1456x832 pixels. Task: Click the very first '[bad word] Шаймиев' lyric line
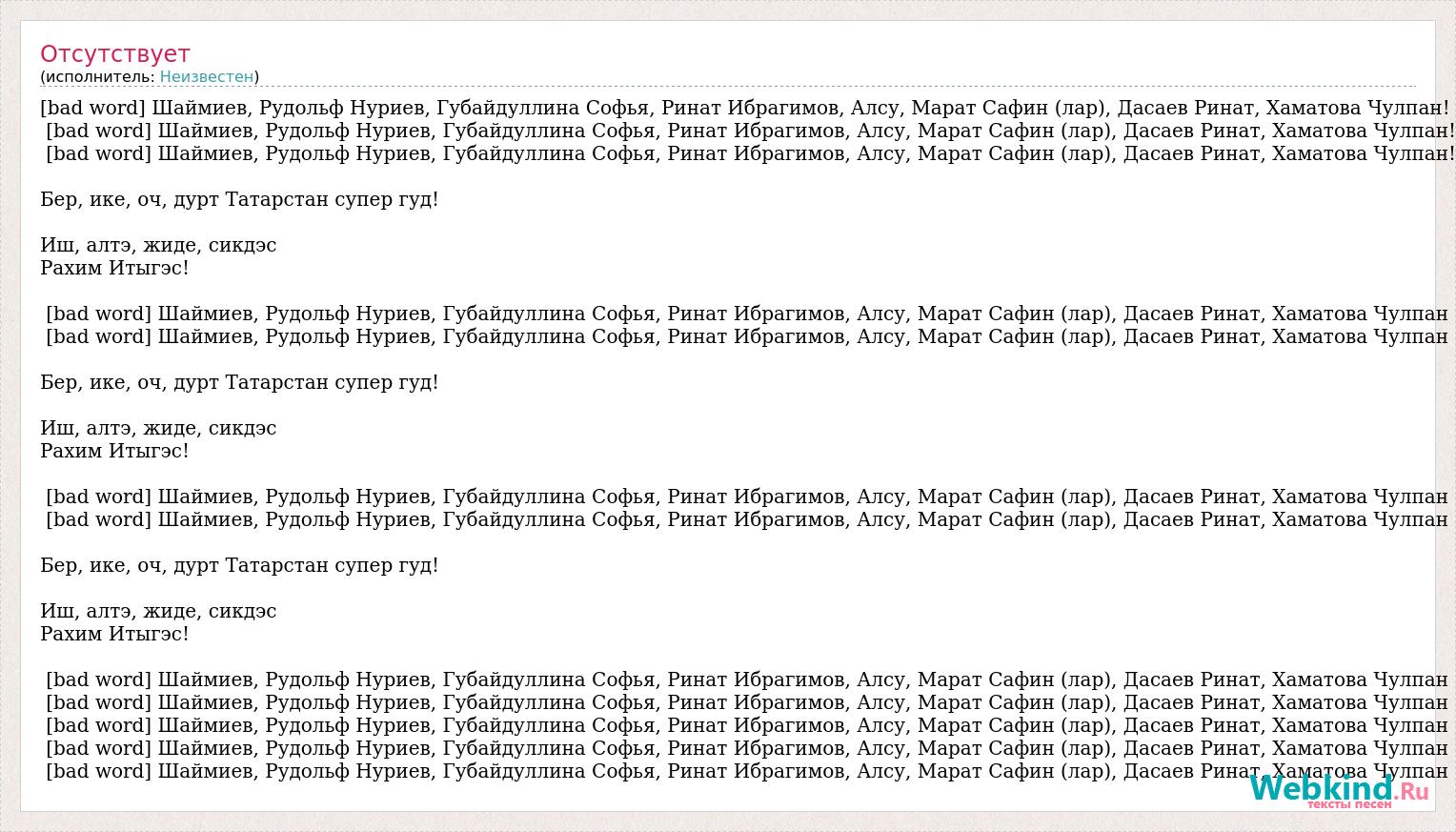click(744, 108)
